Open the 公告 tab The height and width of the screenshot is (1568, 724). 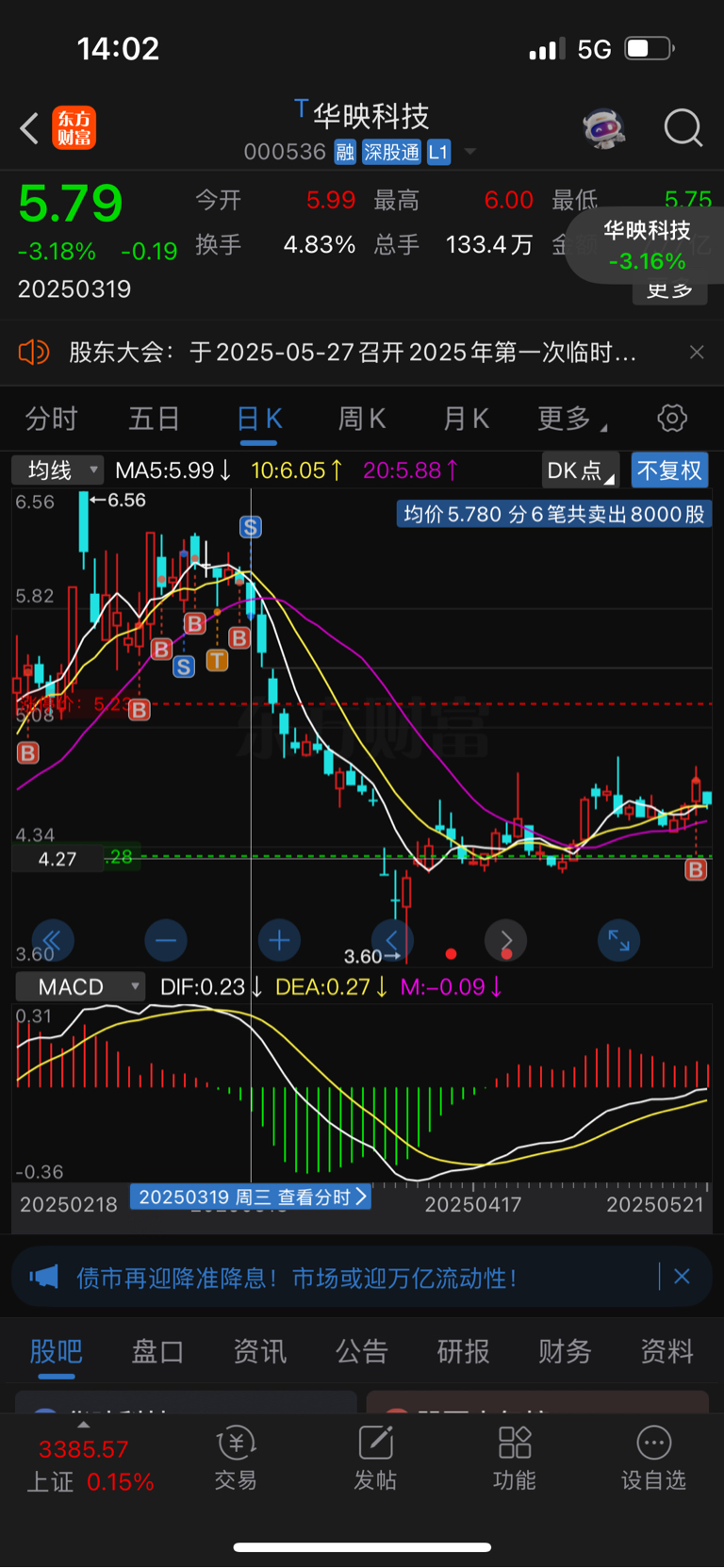pos(361,1351)
